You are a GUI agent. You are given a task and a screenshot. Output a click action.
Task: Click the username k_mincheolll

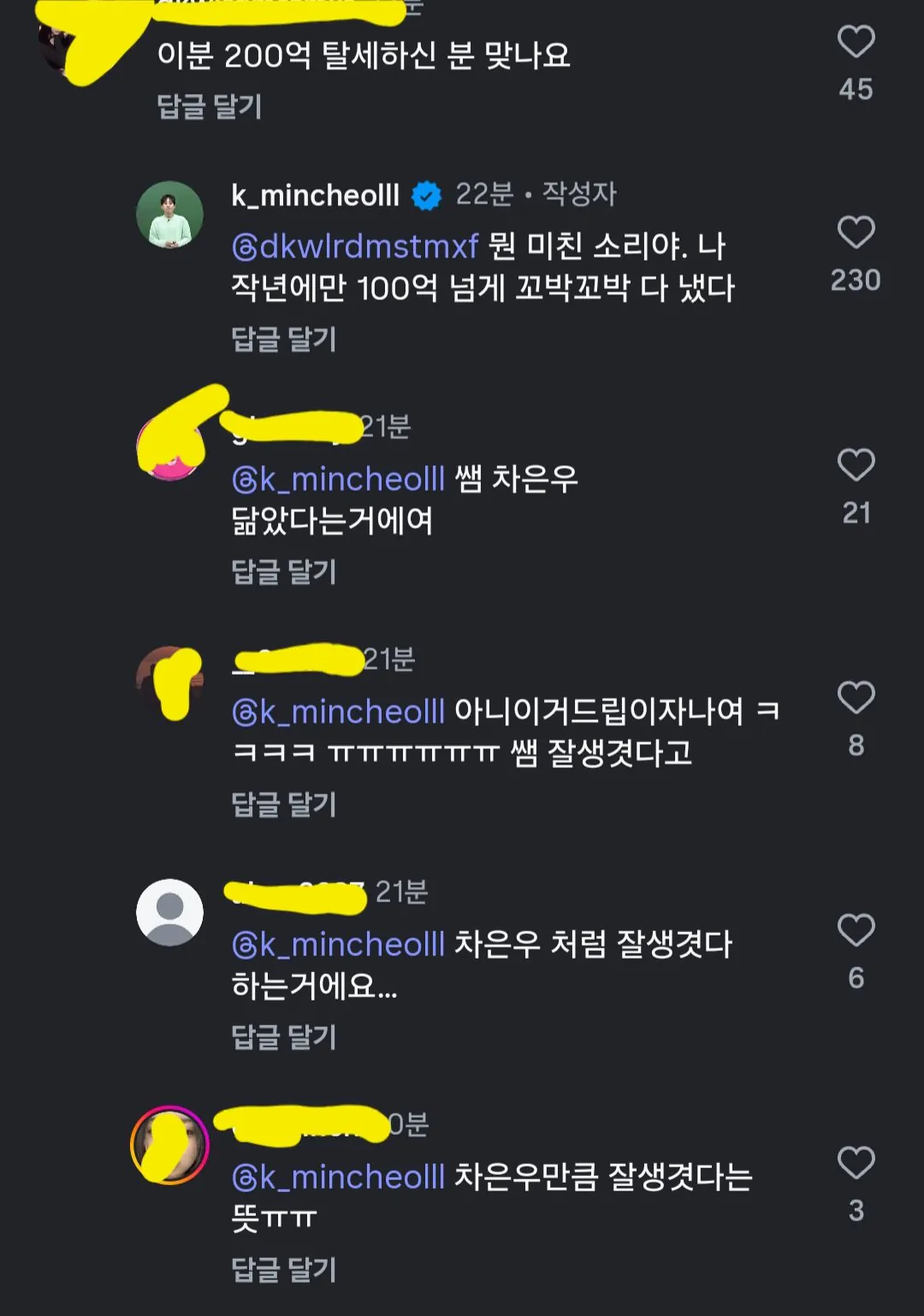coord(317,195)
